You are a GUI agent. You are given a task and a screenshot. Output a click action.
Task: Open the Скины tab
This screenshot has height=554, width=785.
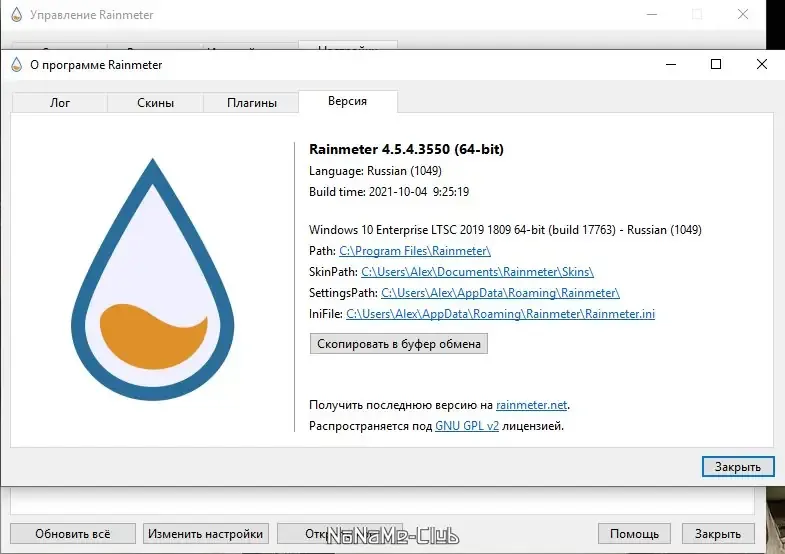tap(155, 103)
